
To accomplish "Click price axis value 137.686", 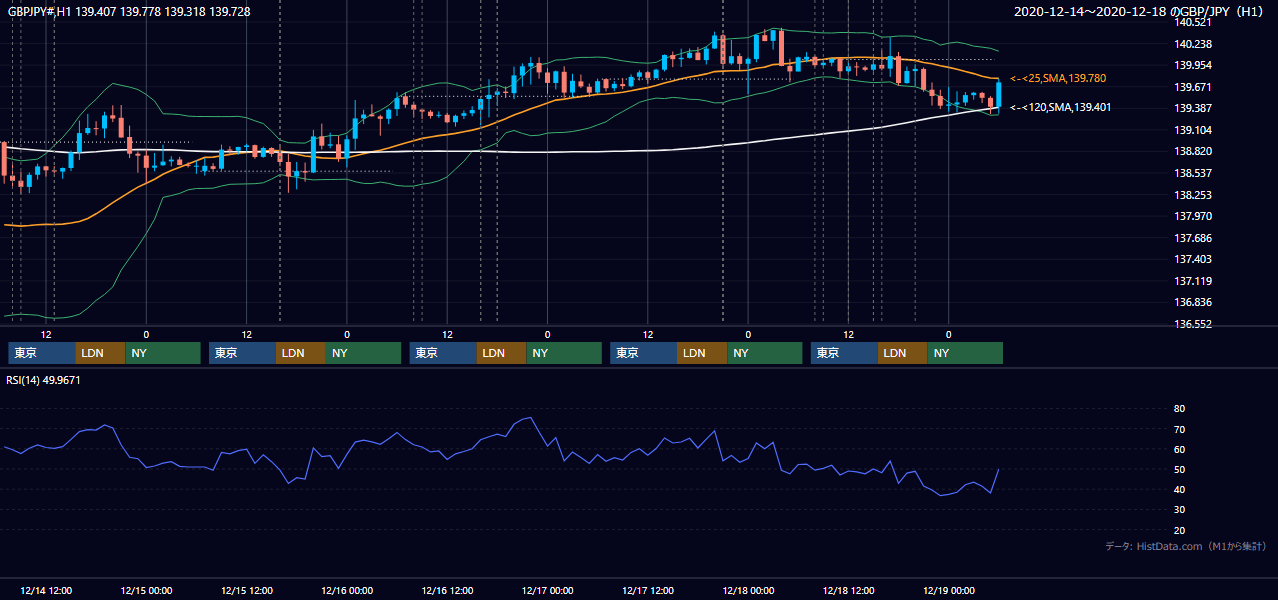I will (x=1194, y=238).
